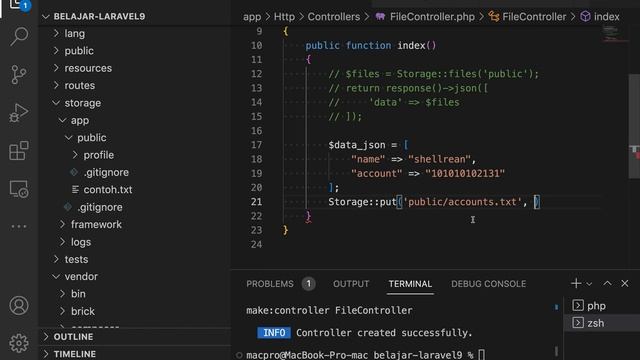Open the Accounts menu icon
640x360 pixels.
pyautogui.click(x=19, y=305)
